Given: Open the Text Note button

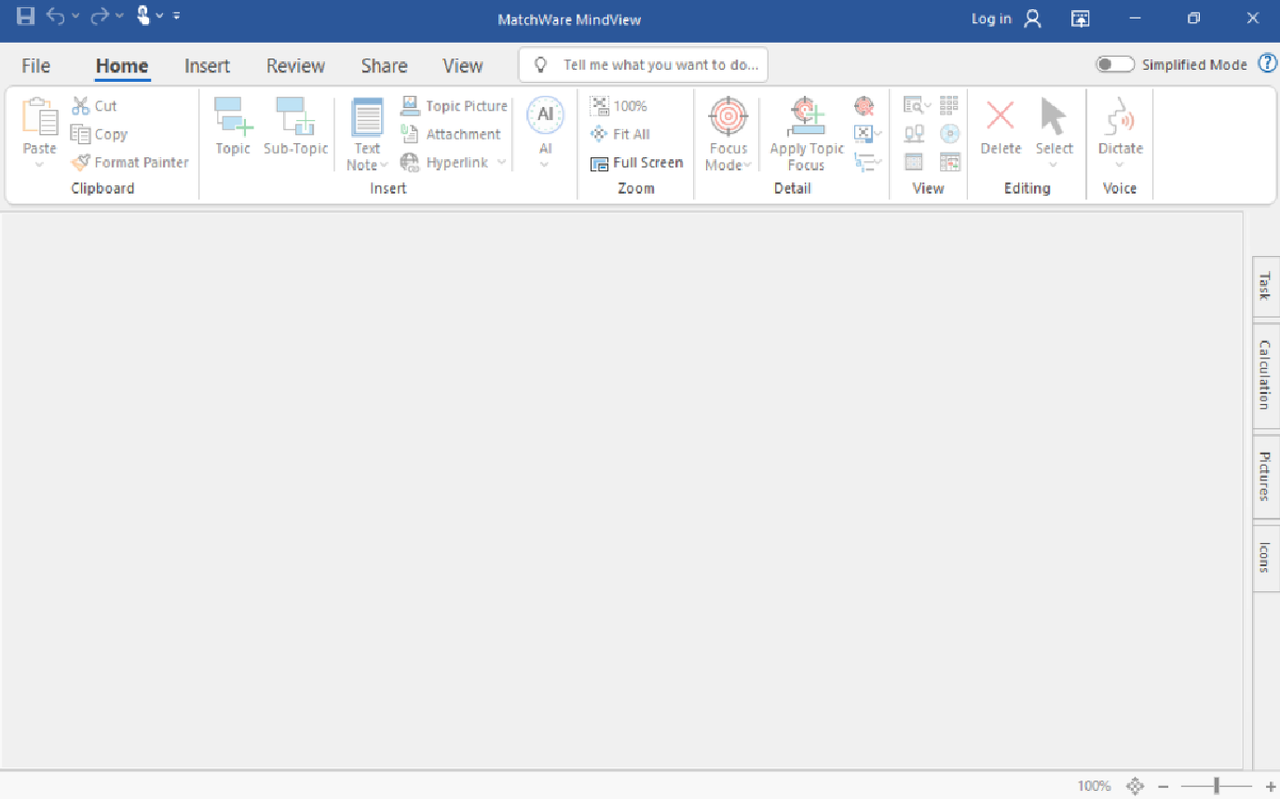Looking at the screenshot, I should click(x=367, y=134).
